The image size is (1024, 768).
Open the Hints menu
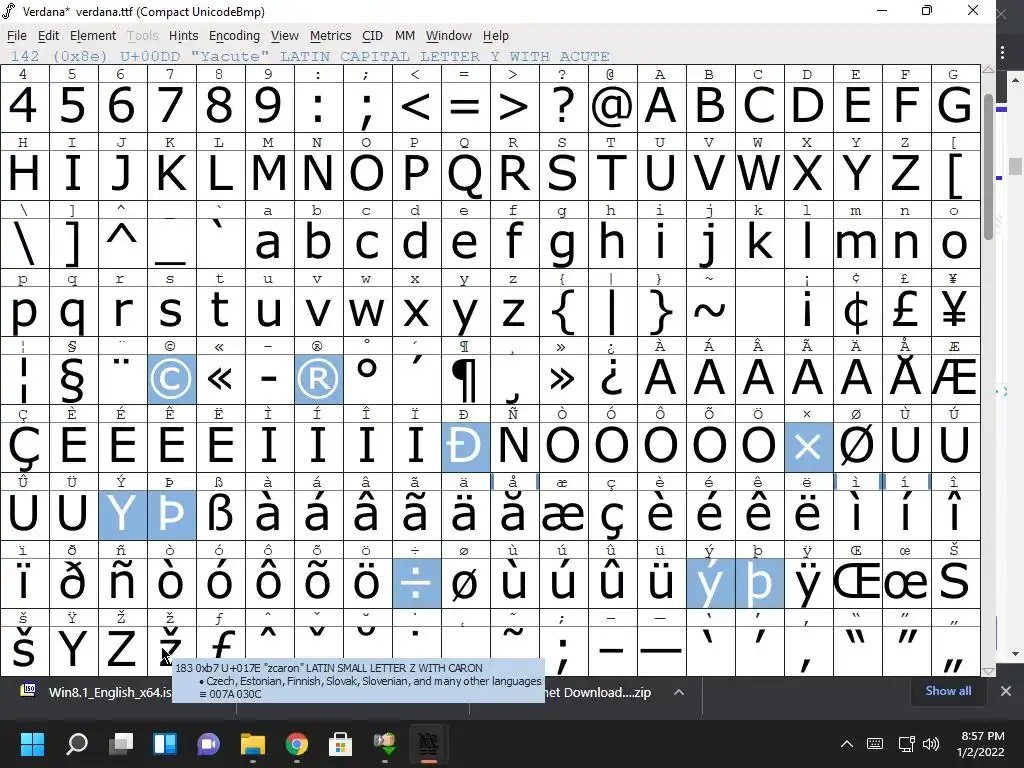[184, 36]
